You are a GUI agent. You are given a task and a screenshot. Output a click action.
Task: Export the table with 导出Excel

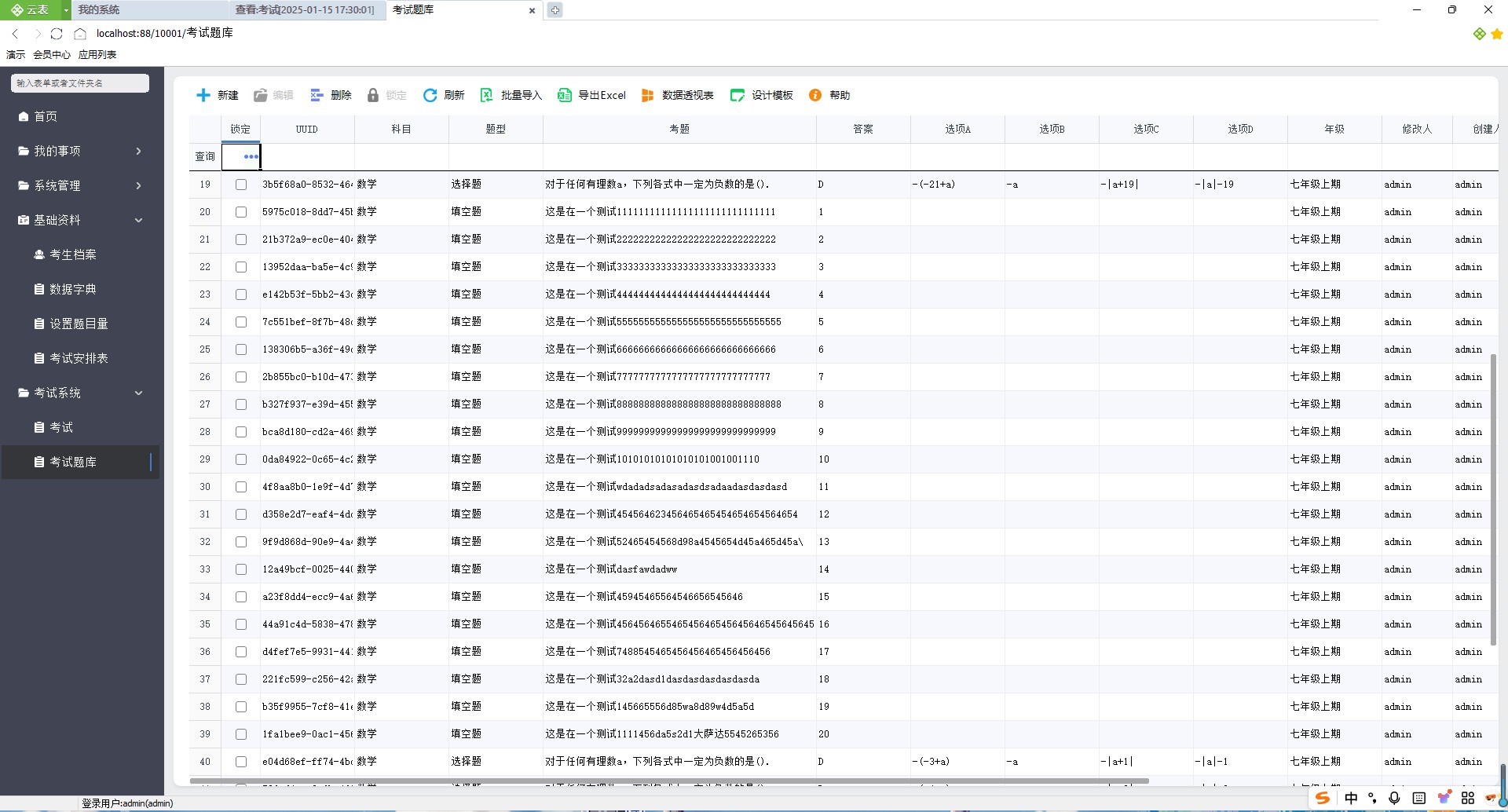(x=591, y=95)
